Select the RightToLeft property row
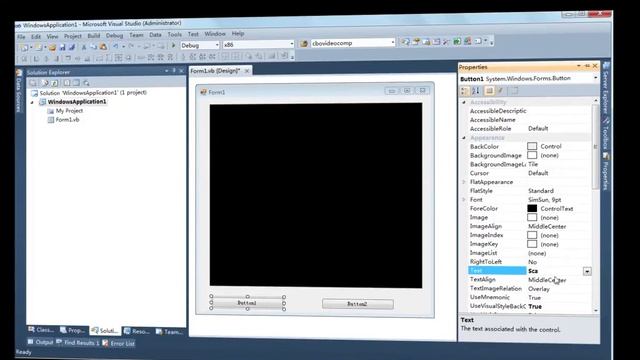Screen dimensions: 640x360 [529, 262]
